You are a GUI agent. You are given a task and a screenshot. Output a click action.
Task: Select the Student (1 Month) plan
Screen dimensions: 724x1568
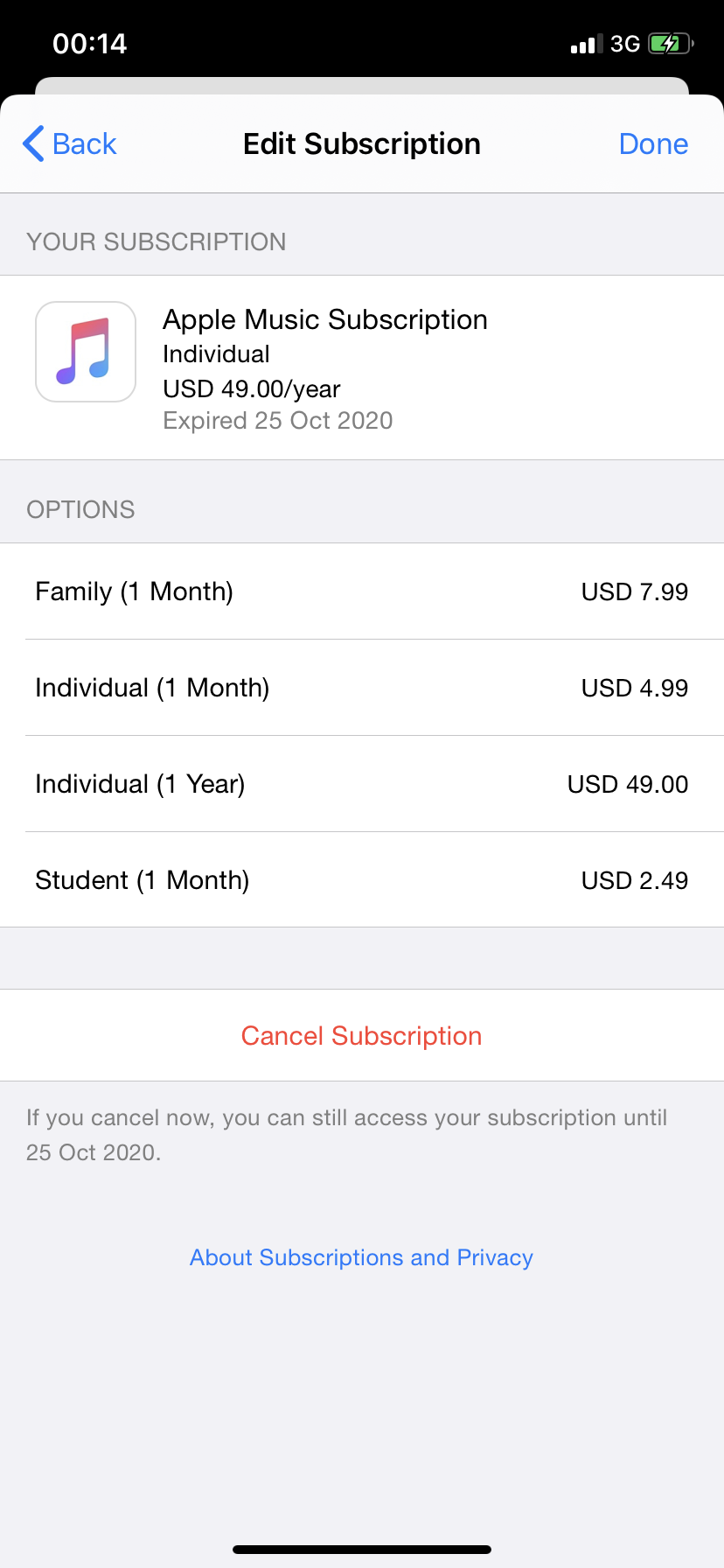pyautogui.click(x=143, y=880)
